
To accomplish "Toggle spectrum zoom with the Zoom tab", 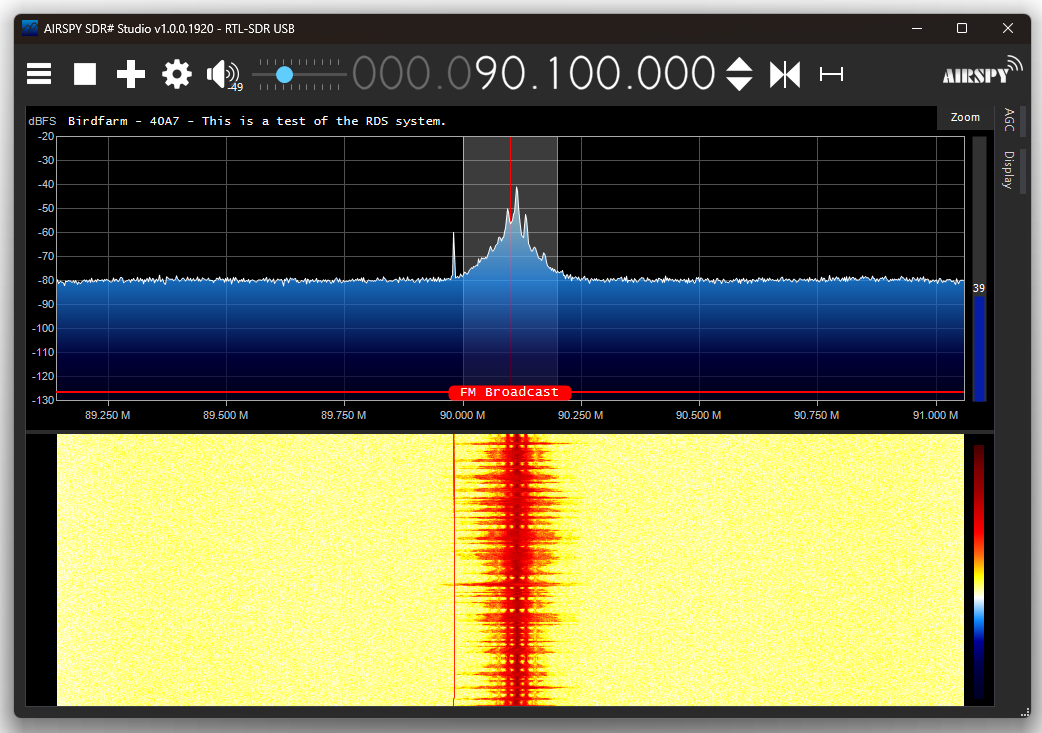I will pyautogui.click(x=964, y=117).
